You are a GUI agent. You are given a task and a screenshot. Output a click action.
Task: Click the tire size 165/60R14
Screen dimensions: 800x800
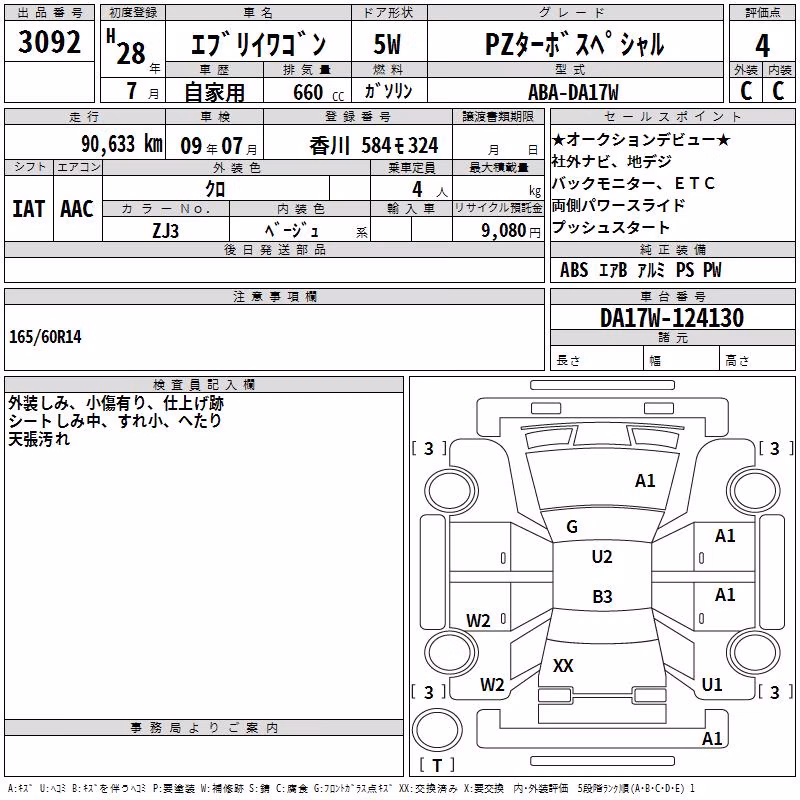click(x=45, y=337)
